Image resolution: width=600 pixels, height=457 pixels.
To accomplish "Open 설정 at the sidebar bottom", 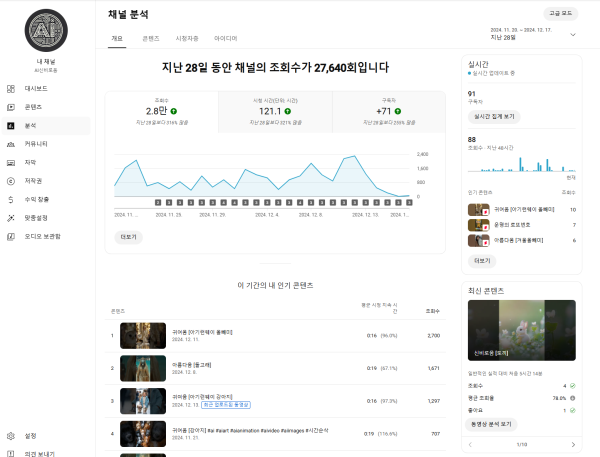I will coord(30,436).
